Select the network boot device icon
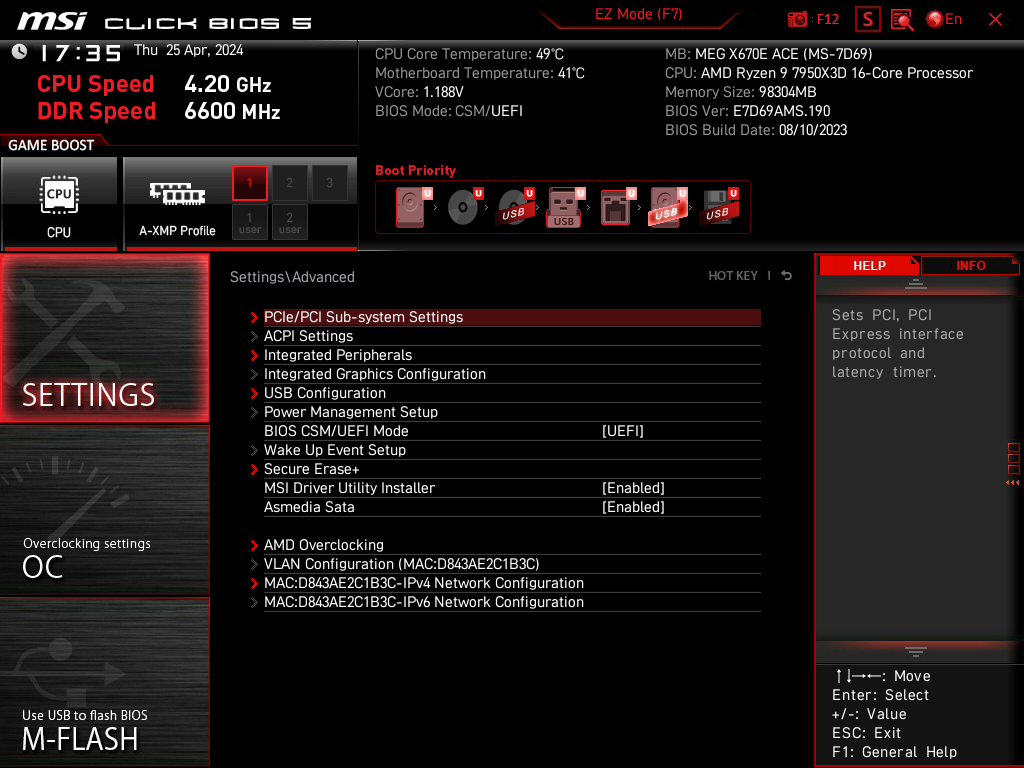 pyautogui.click(x=617, y=207)
